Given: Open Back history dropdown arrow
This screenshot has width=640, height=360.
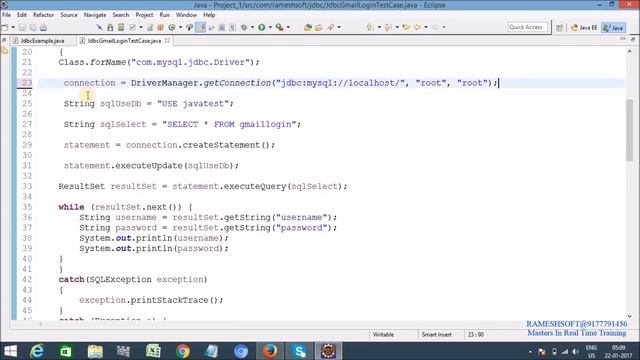Looking at the screenshot, I should pos(426,27).
